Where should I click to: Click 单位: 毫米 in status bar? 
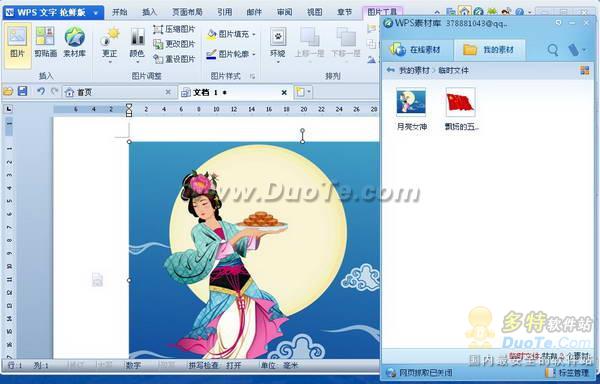279,365
